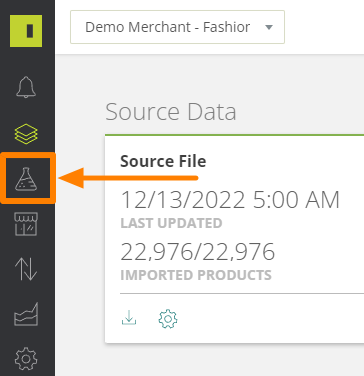Viewport: 364px width, 376px height.
Task: Select the stacked layers data icon
Action: click(x=26, y=134)
